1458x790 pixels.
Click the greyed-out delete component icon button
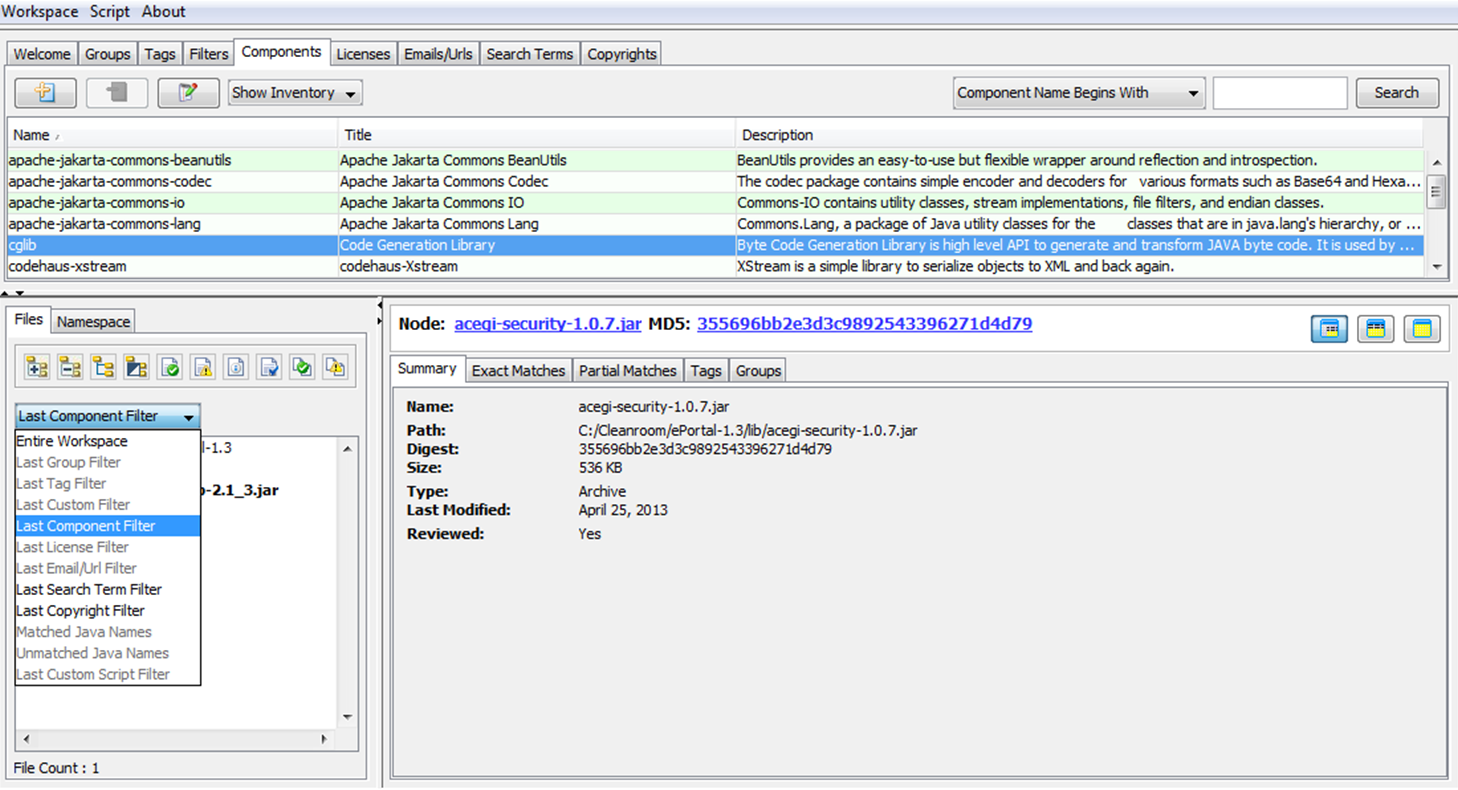[117, 93]
